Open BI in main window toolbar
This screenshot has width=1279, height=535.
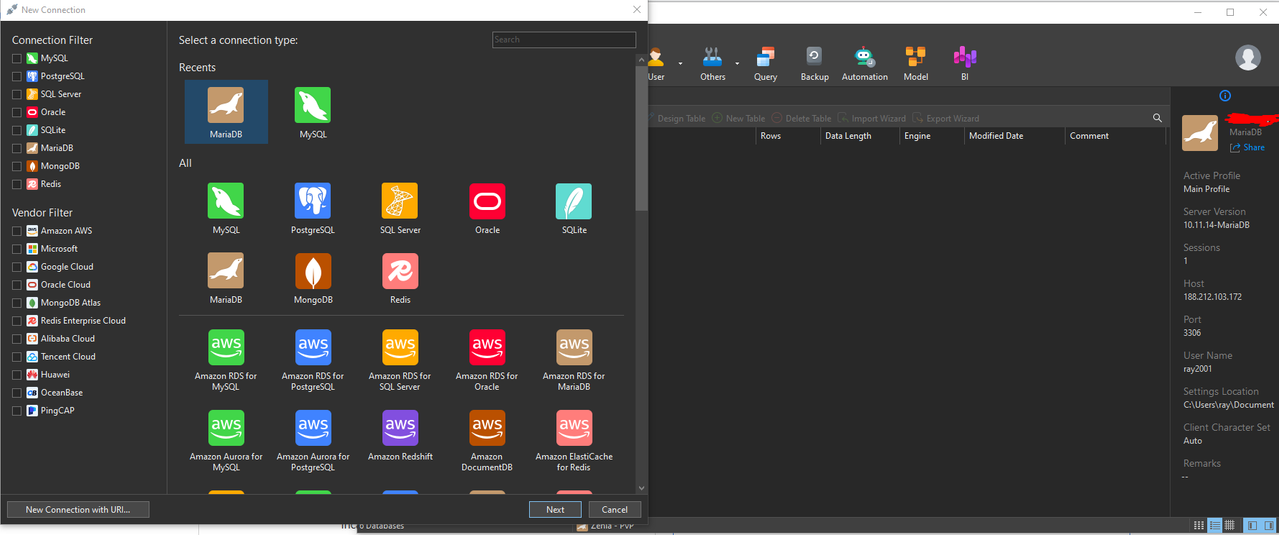tap(964, 64)
